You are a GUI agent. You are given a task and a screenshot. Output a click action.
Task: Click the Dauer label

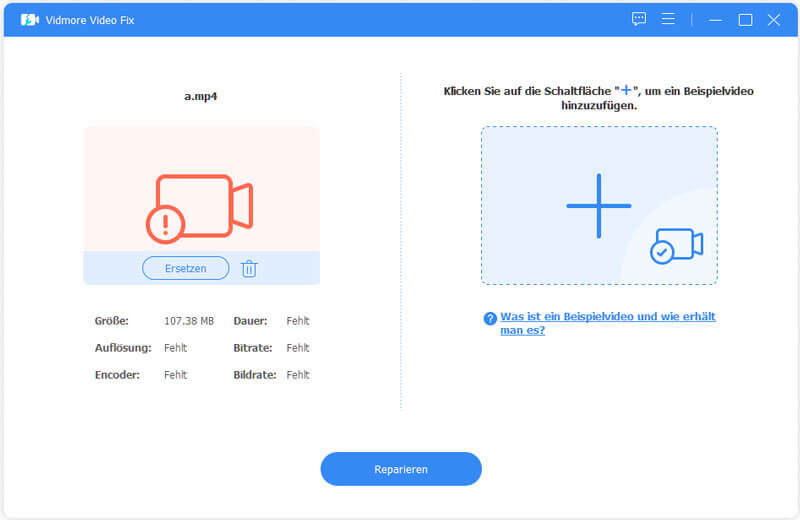pyautogui.click(x=249, y=321)
